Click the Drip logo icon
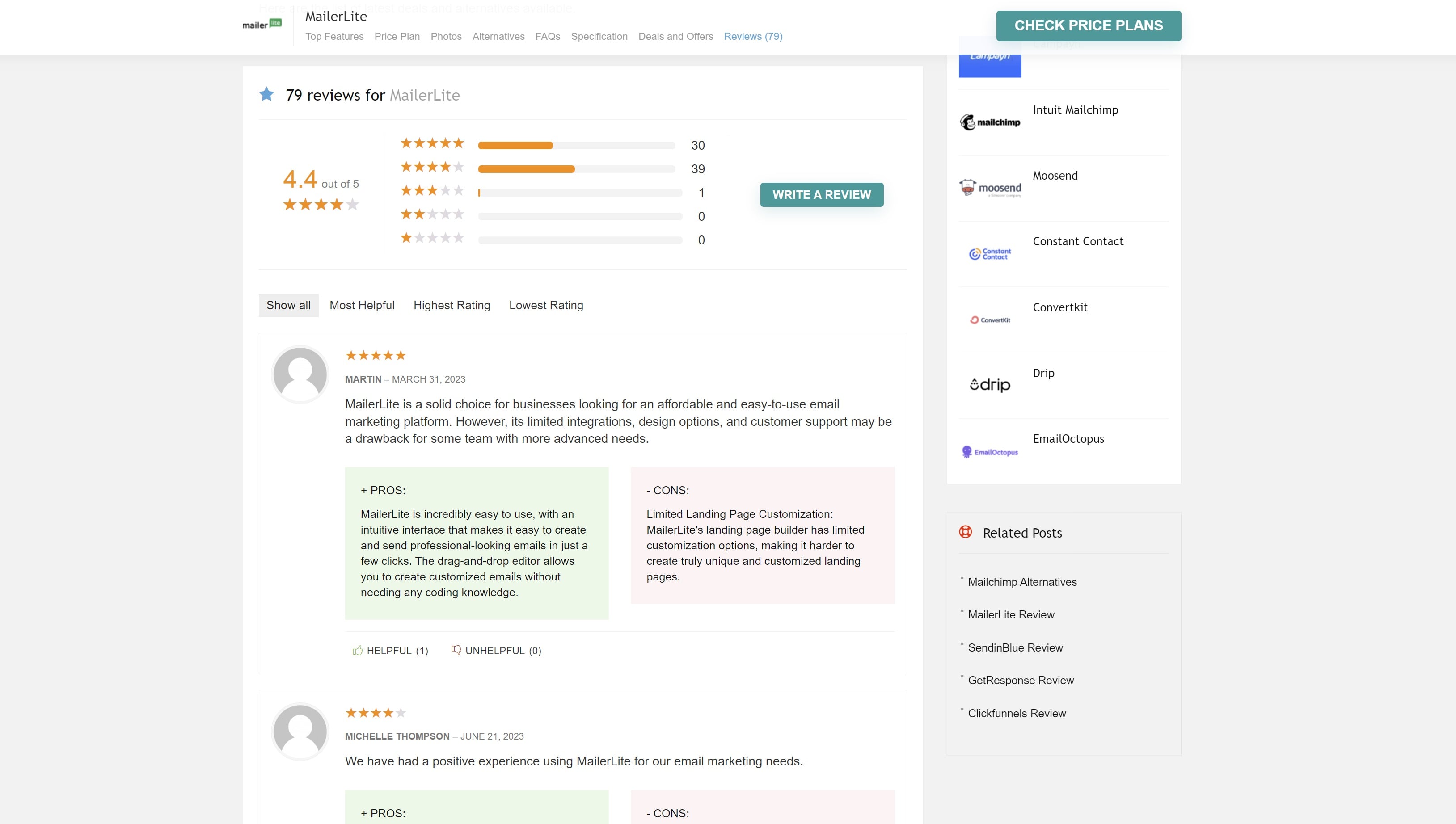This screenshot has height=824, width=1456. coord(990,385)
